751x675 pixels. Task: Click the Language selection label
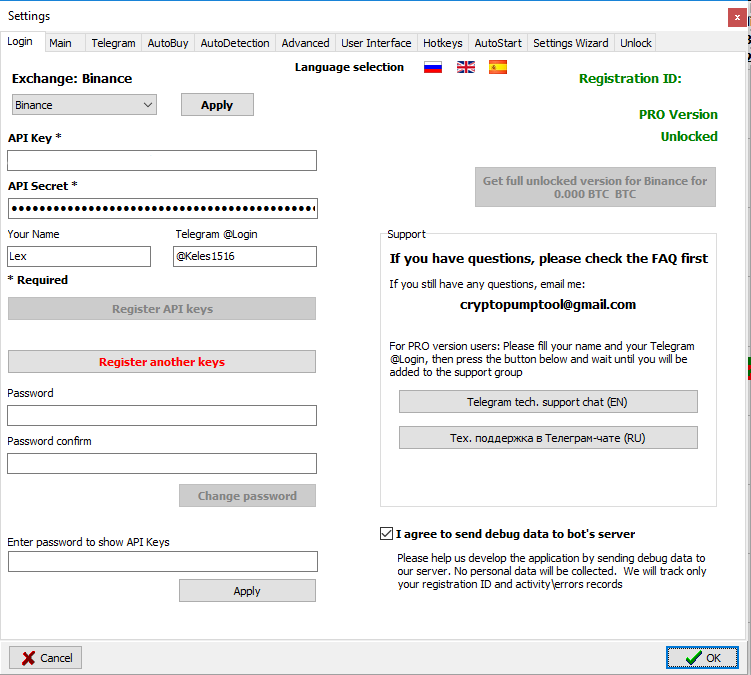coord(349,67)
